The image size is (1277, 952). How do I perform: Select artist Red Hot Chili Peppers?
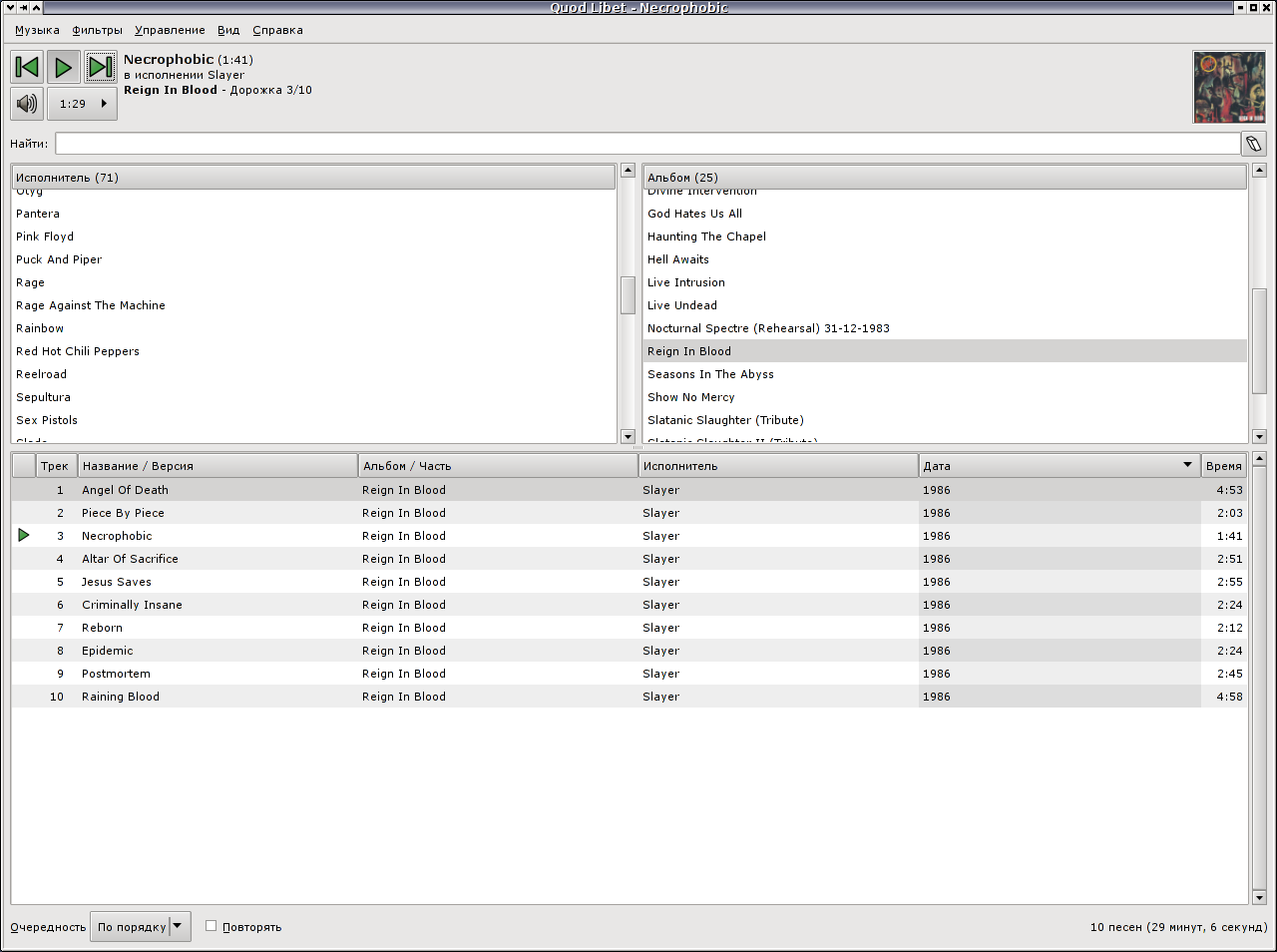313,351
